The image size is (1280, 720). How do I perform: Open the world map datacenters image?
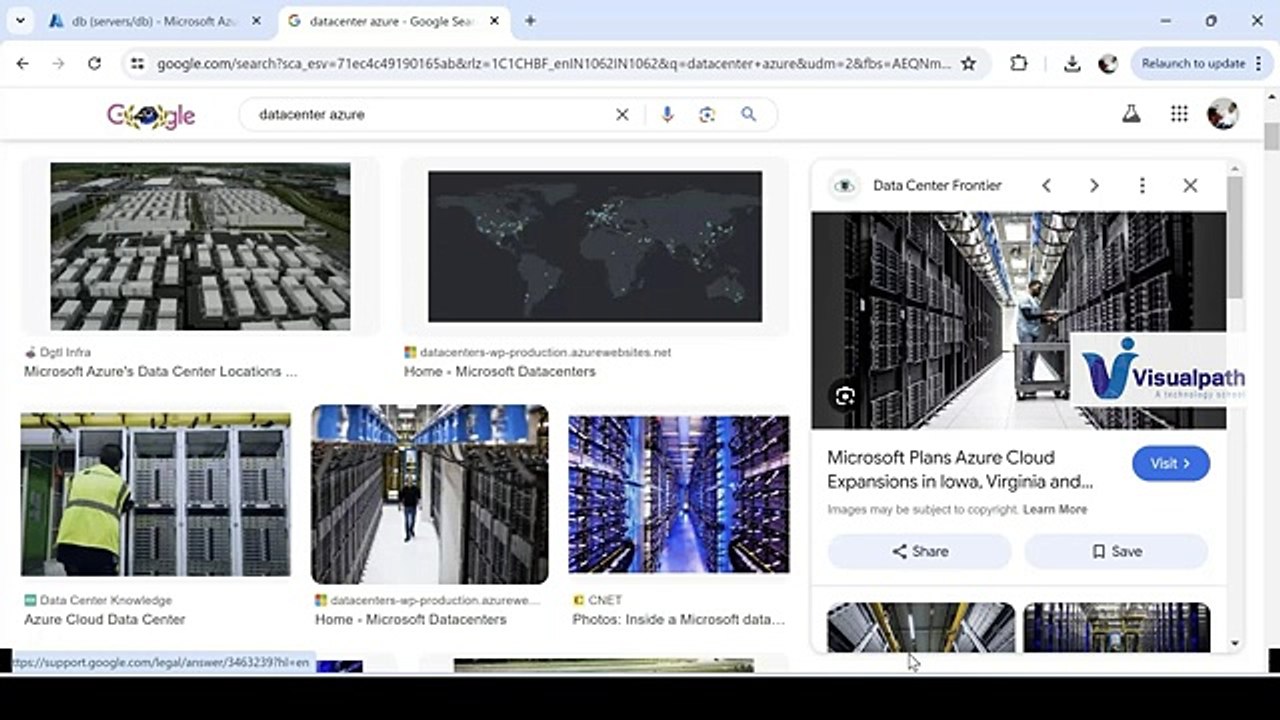(595, 247)
